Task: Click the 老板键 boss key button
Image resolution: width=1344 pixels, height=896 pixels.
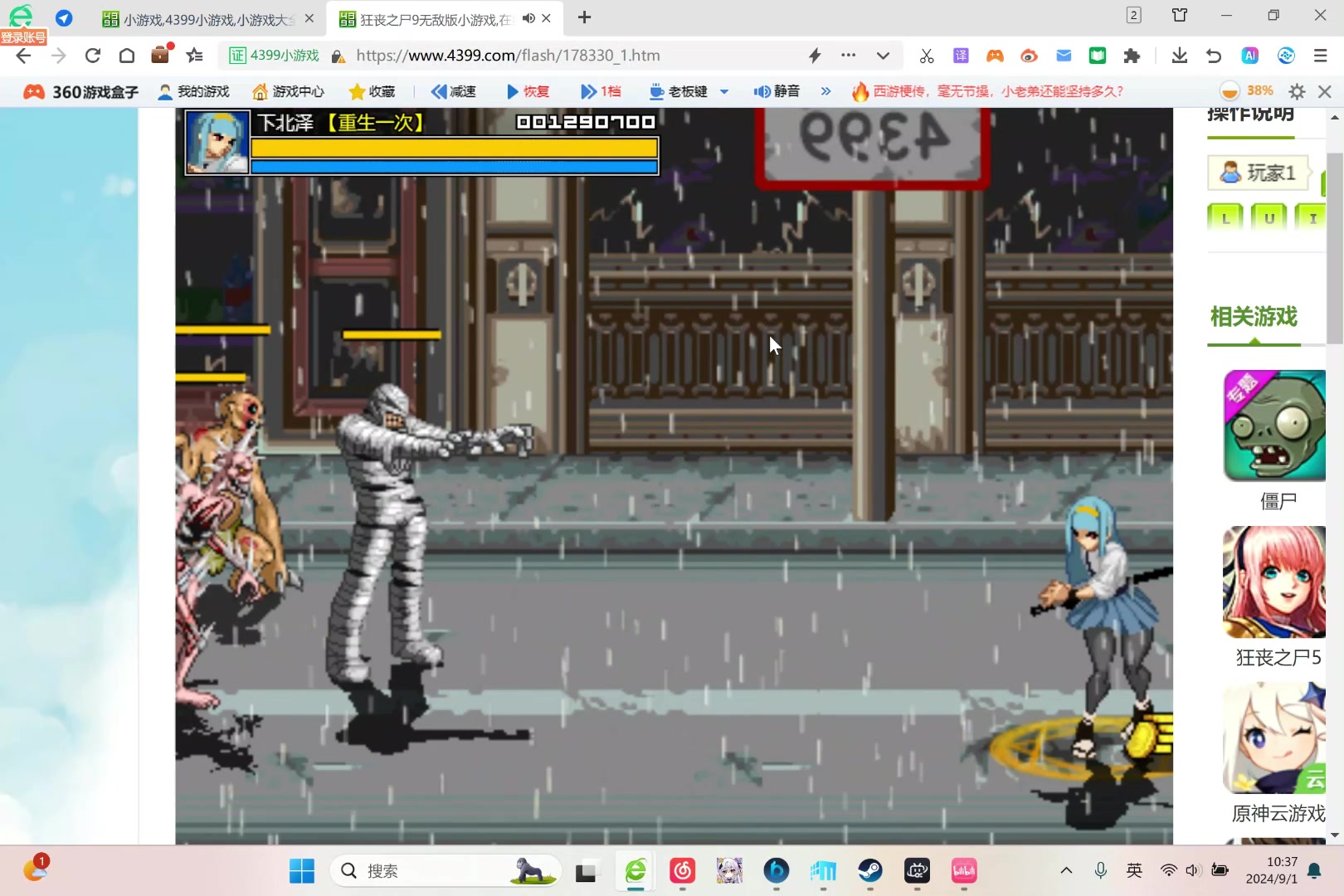Action: (x=679, y=91)
